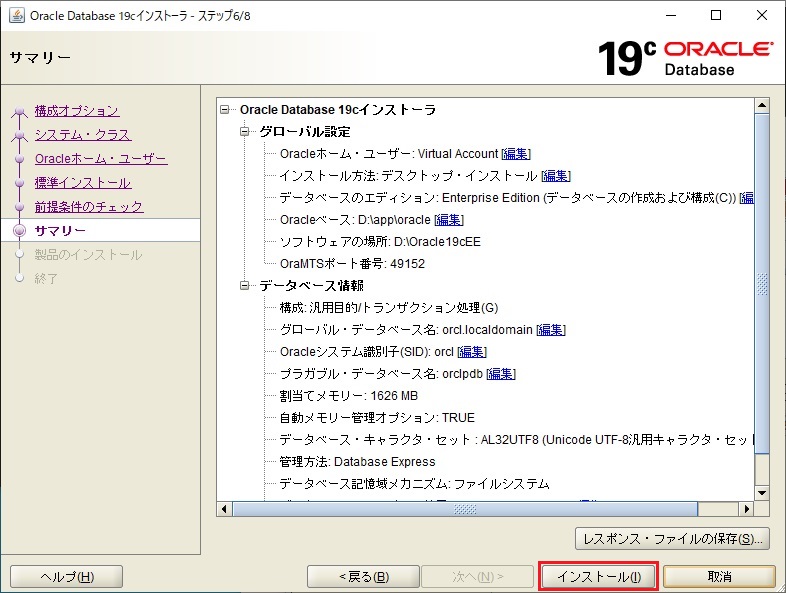Click the horizontal scrollbar left arrow
The image size is (786, 593).
(x=224, y=509)
